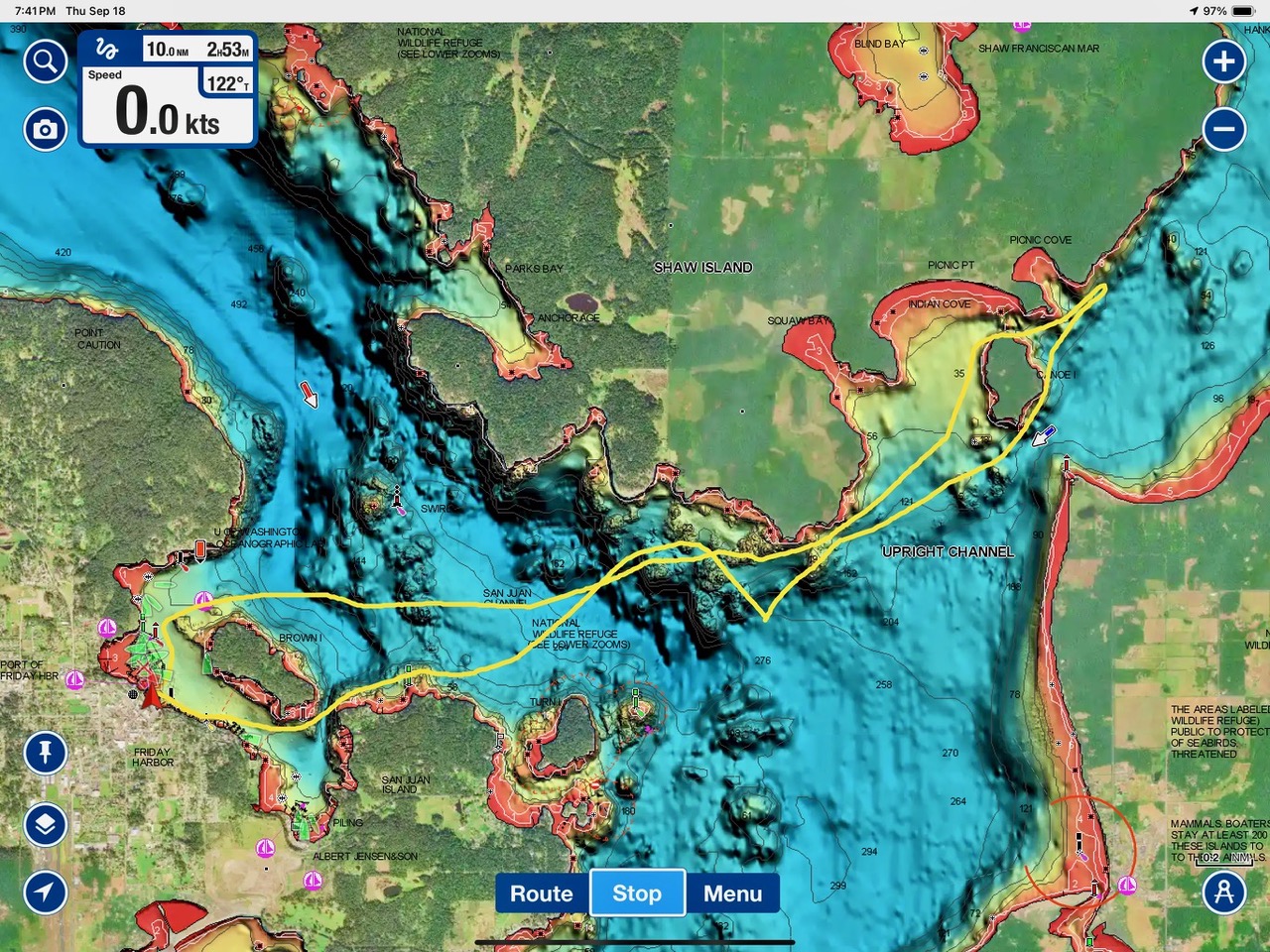
Task: Tap the 10.0 NM distance readout
Action: (168, 50)
